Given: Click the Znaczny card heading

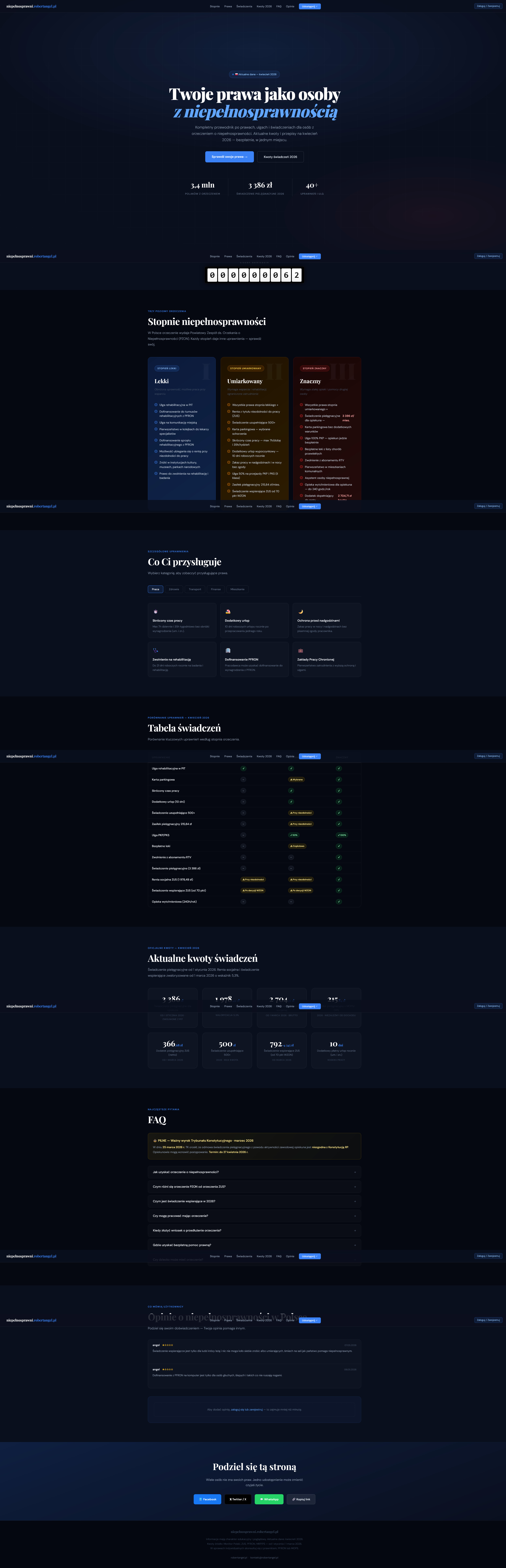Looking at the screenshot, I should point(310,381).
